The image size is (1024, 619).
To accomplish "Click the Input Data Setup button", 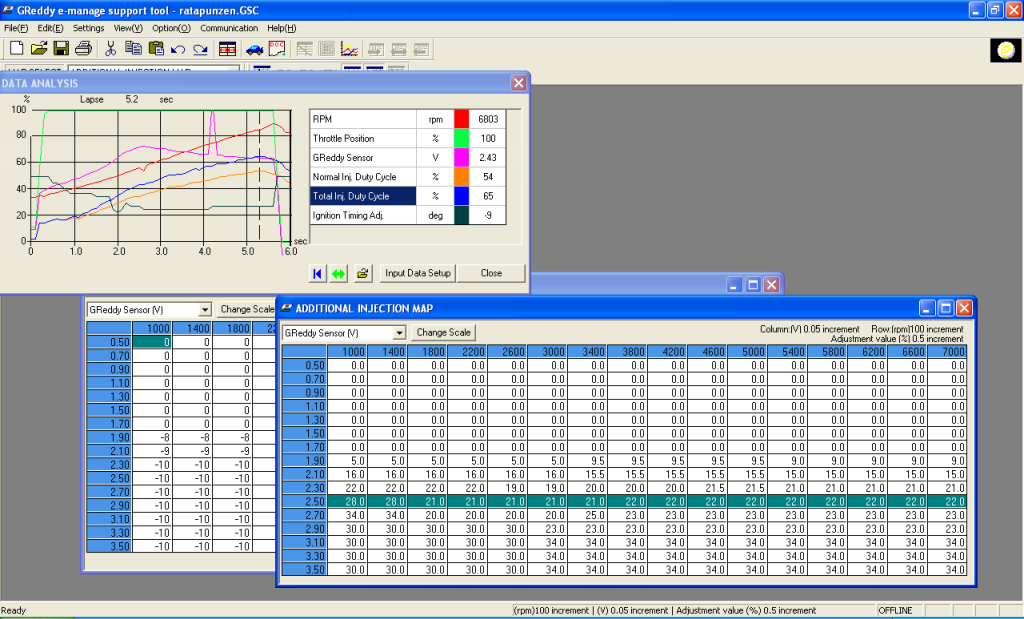I will pos(418,273).
